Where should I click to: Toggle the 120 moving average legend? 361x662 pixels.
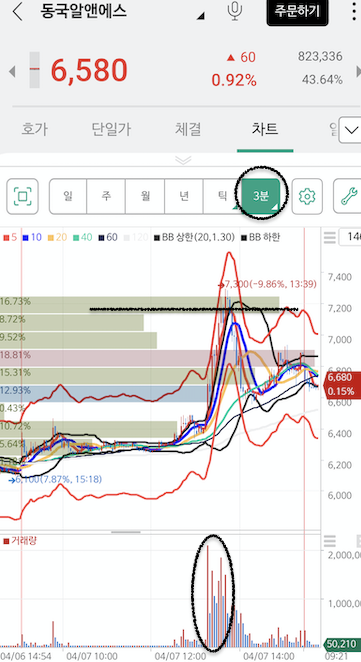135,237
